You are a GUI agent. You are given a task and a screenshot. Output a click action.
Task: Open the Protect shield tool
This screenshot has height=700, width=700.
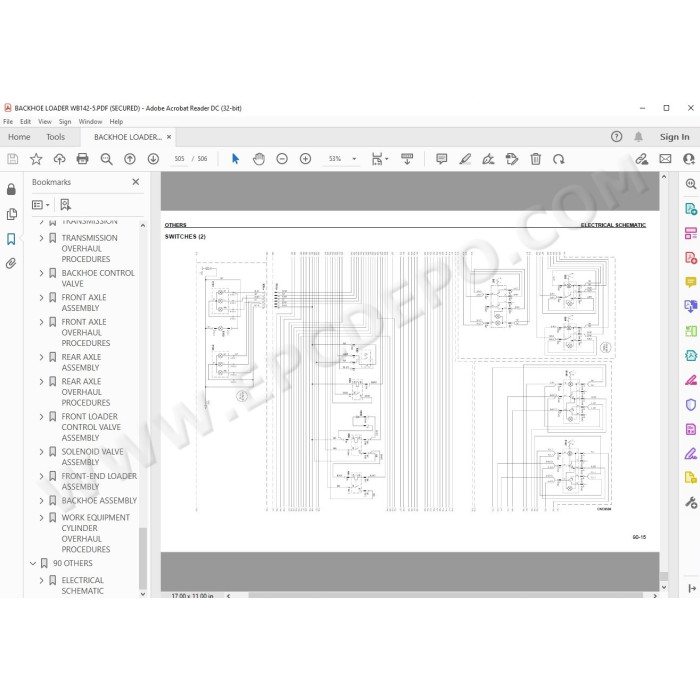click(691, 405)
